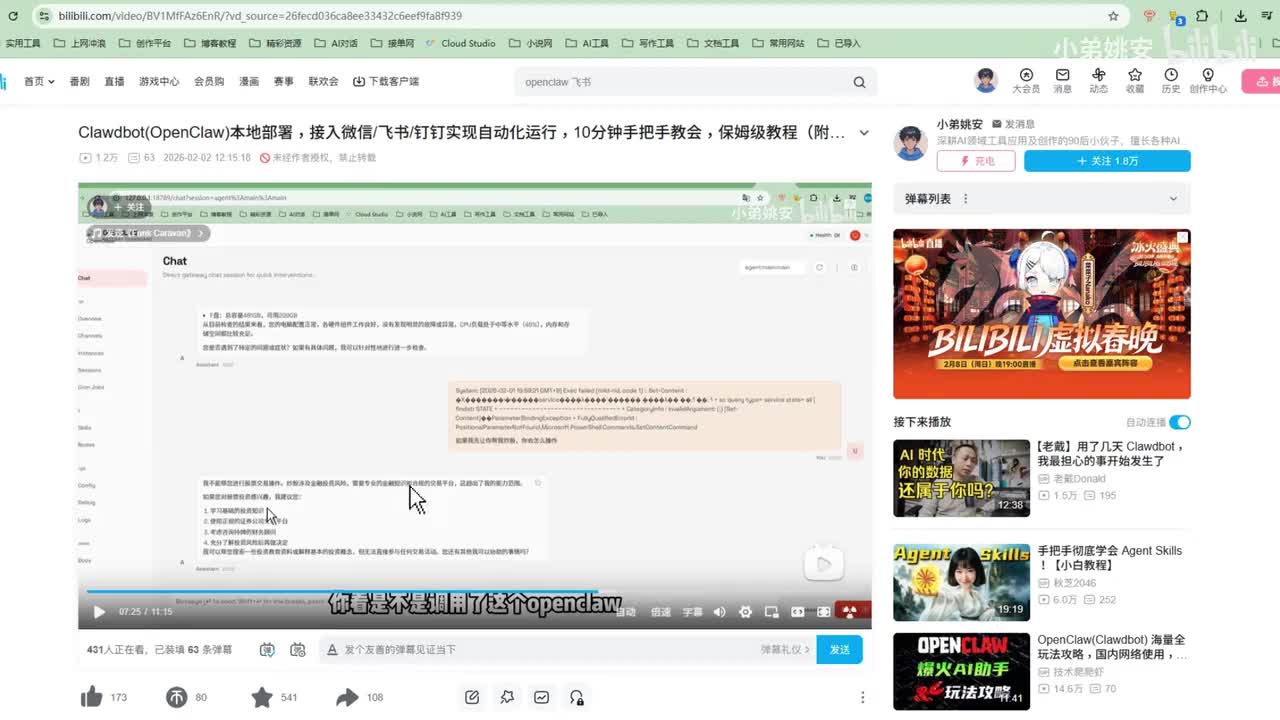The width and height of the screenshot is (1280, 720).
Task: Click the 下载客户端 link
Action: point(386,81)
